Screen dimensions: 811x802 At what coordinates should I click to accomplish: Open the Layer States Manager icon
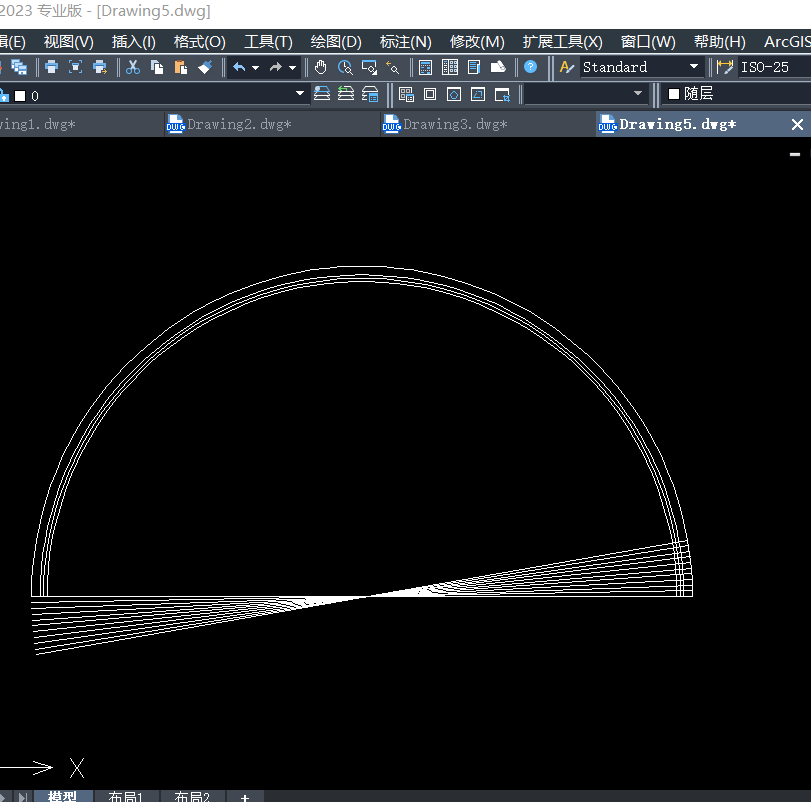click(370, 94)
